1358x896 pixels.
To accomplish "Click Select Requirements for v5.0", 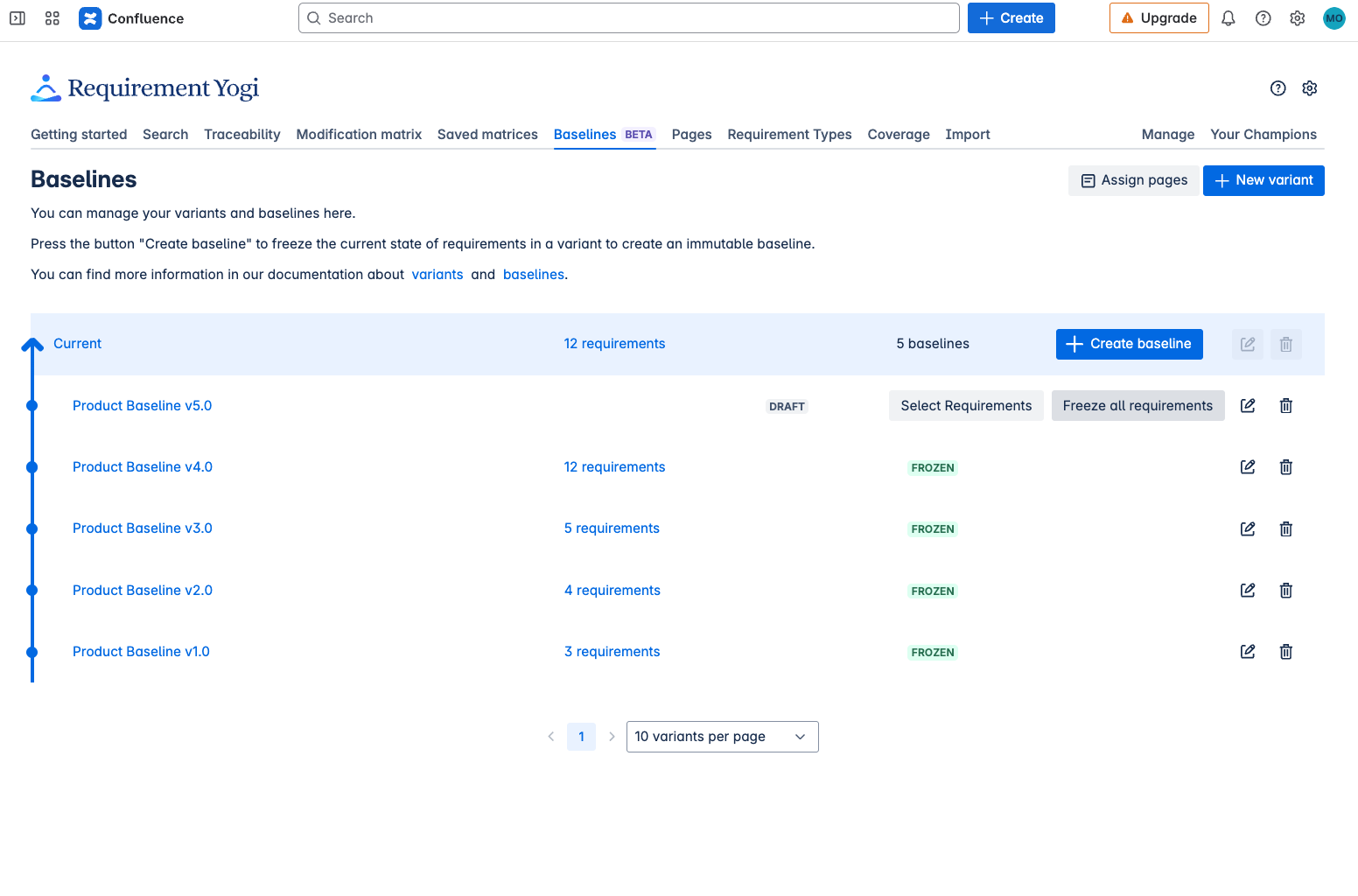I will 966,406.
